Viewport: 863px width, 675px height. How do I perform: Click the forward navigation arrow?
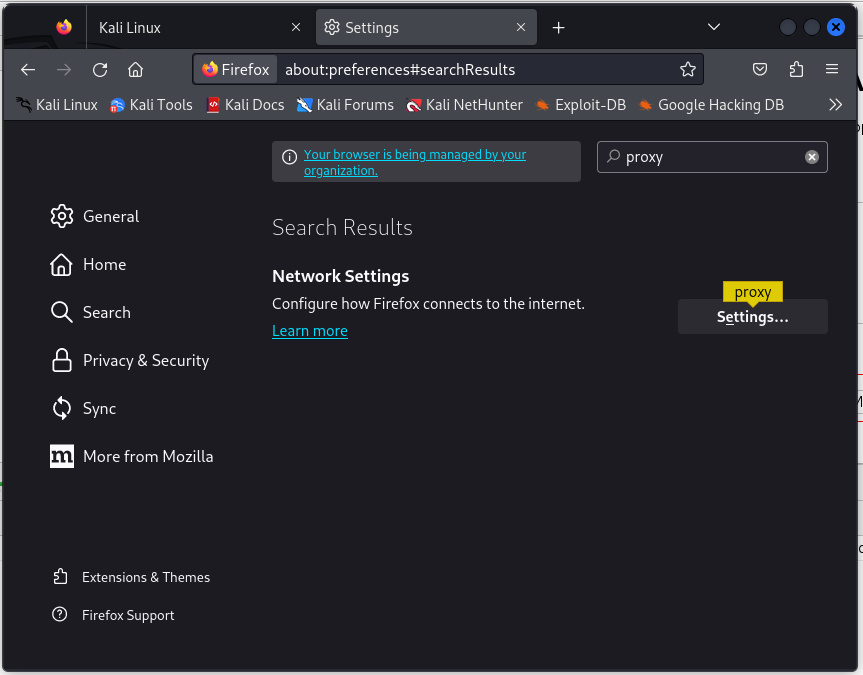pos(64,70)
